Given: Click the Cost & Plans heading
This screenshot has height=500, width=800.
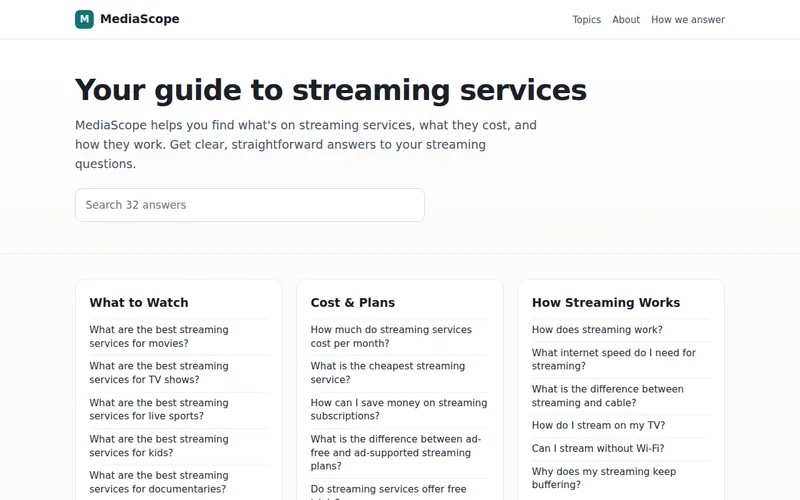Looking at the screenshot, I should coord(353,302).
